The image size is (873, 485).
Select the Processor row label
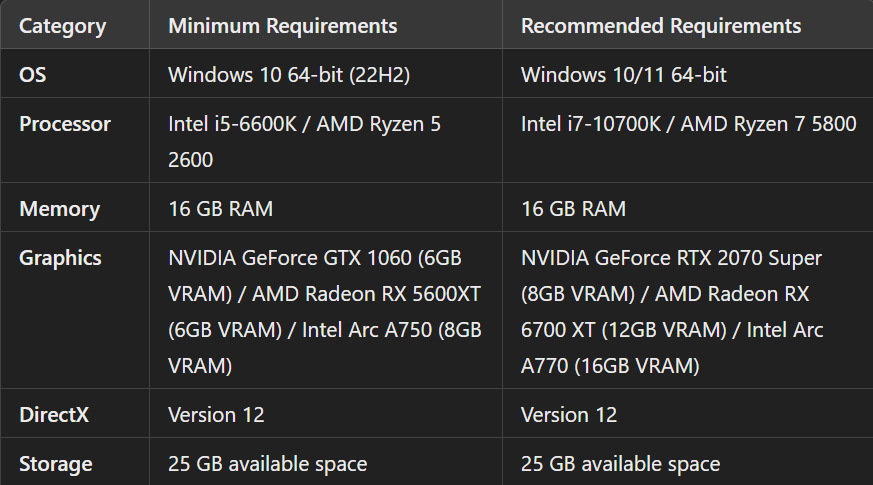pyautogui.click(x=65, y=124)
